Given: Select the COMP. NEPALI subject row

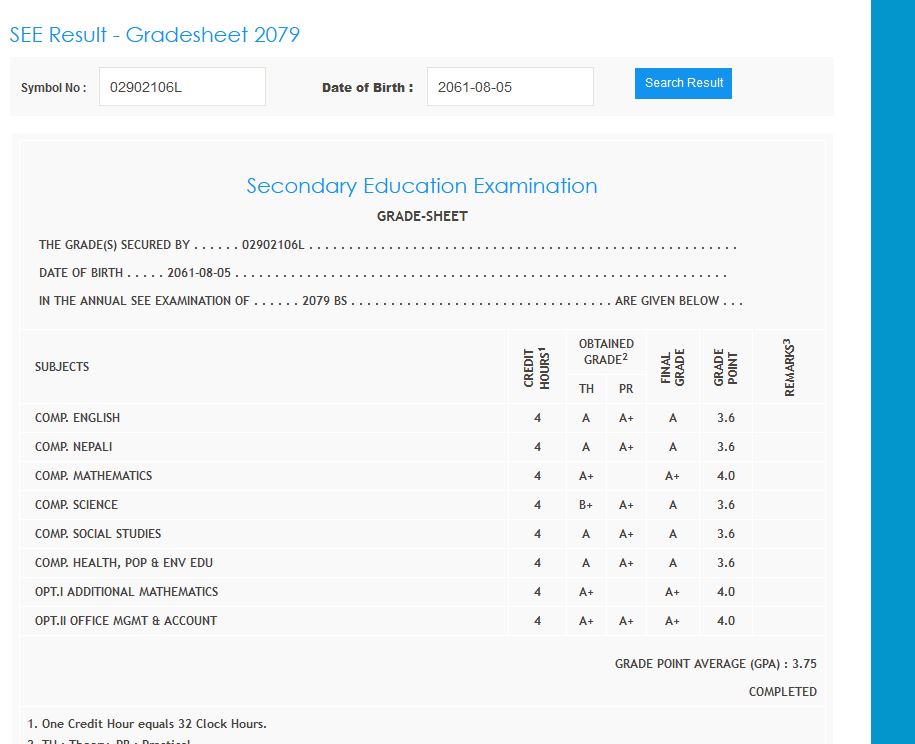Looking at the screenshot, I should click(74, 447).
